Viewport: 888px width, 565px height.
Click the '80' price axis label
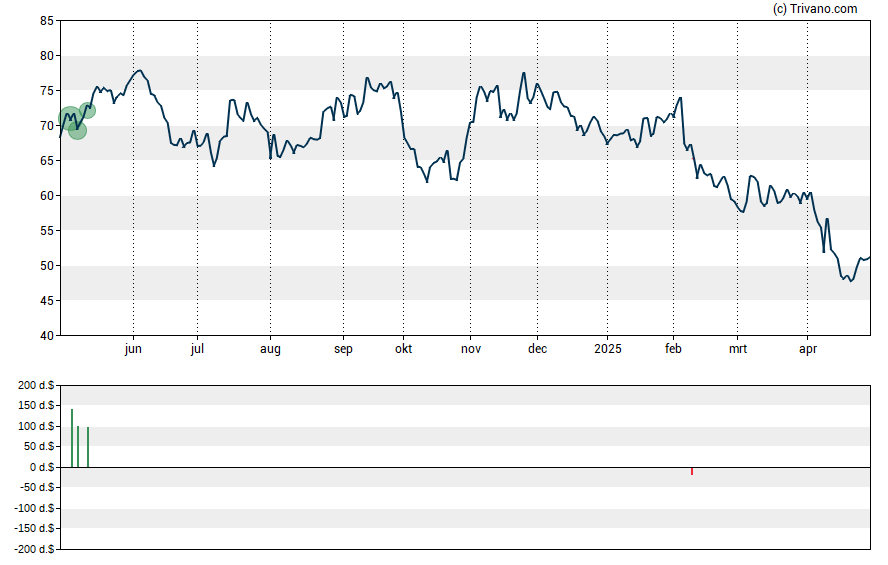coord(47,56)
